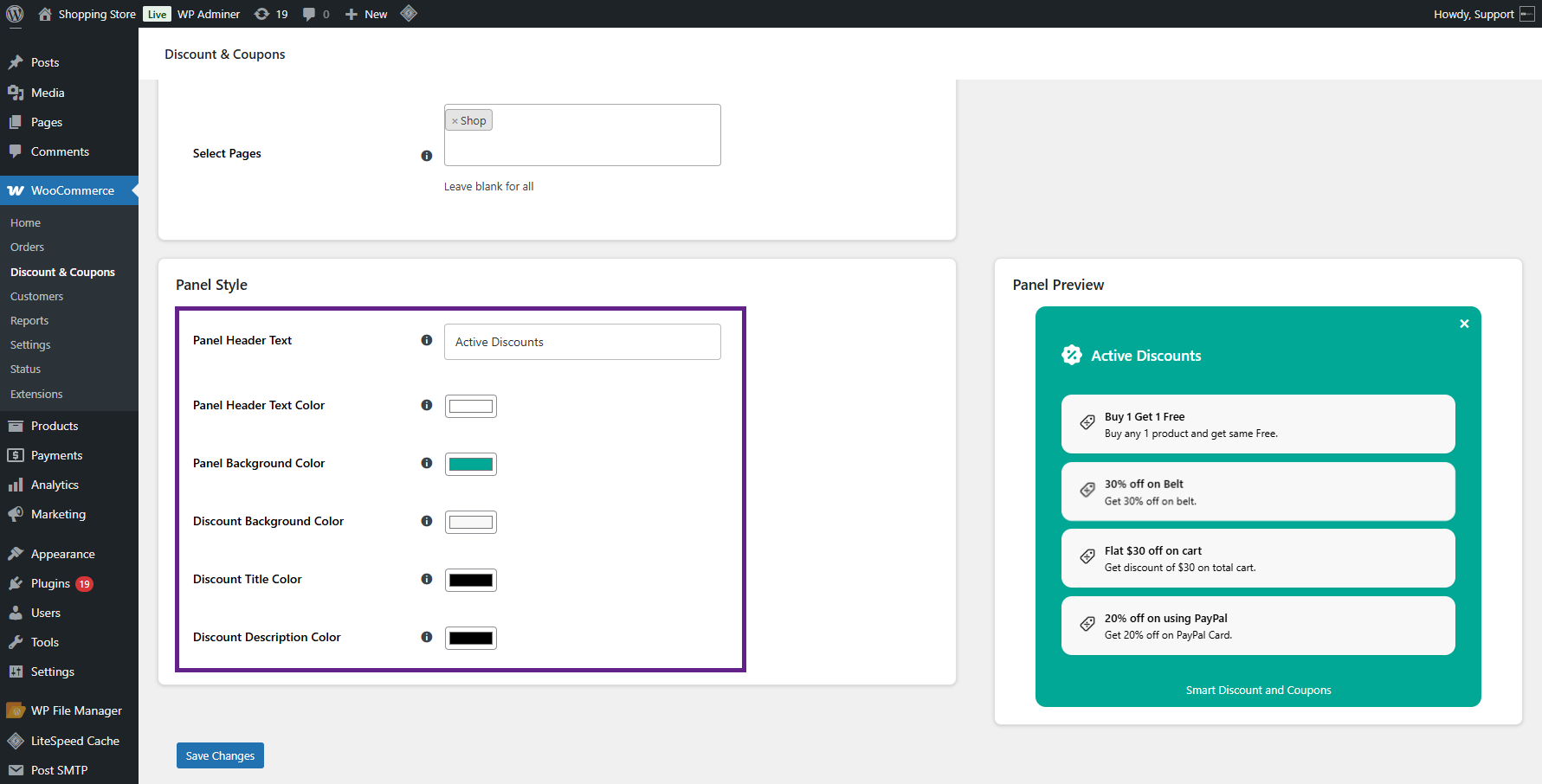Screen dimensions: 1542x784
Task: Click the Marketing megaphone icon
Action: coord(16,513)
